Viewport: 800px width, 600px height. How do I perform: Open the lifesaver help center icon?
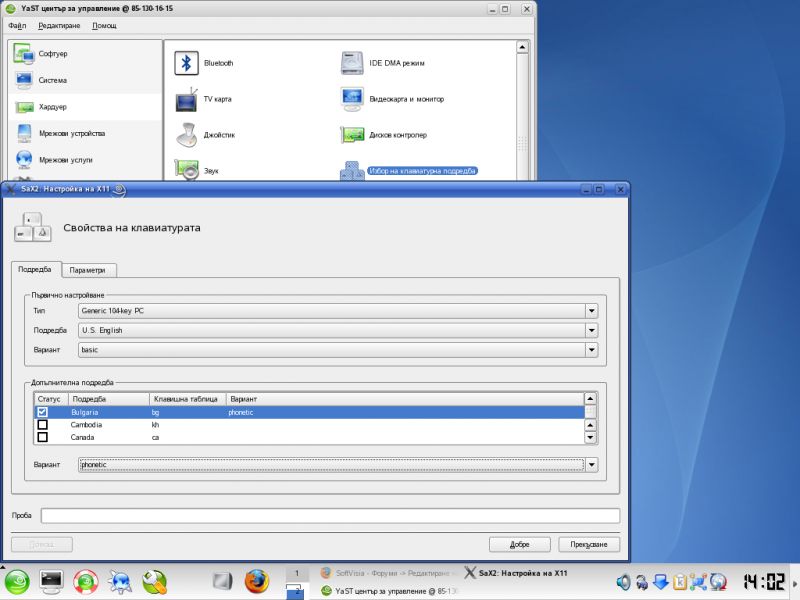click(x=86, y=582)
